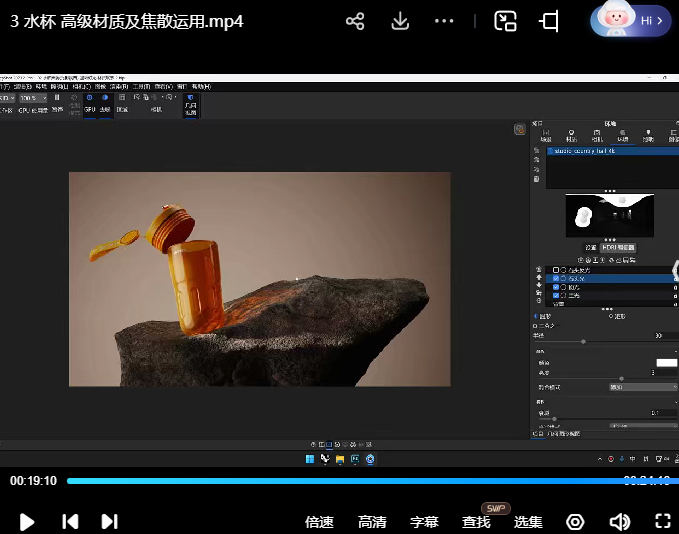Click the download icon

pos(400,21)
